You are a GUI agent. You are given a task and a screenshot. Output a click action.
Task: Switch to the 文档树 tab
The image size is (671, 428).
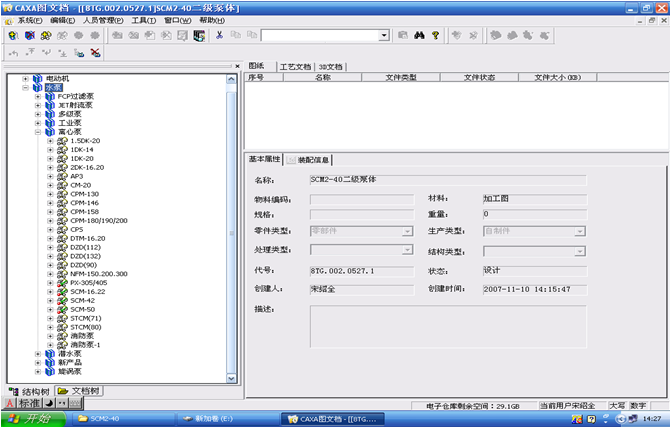pyautogui.click(x=78, y=390)
